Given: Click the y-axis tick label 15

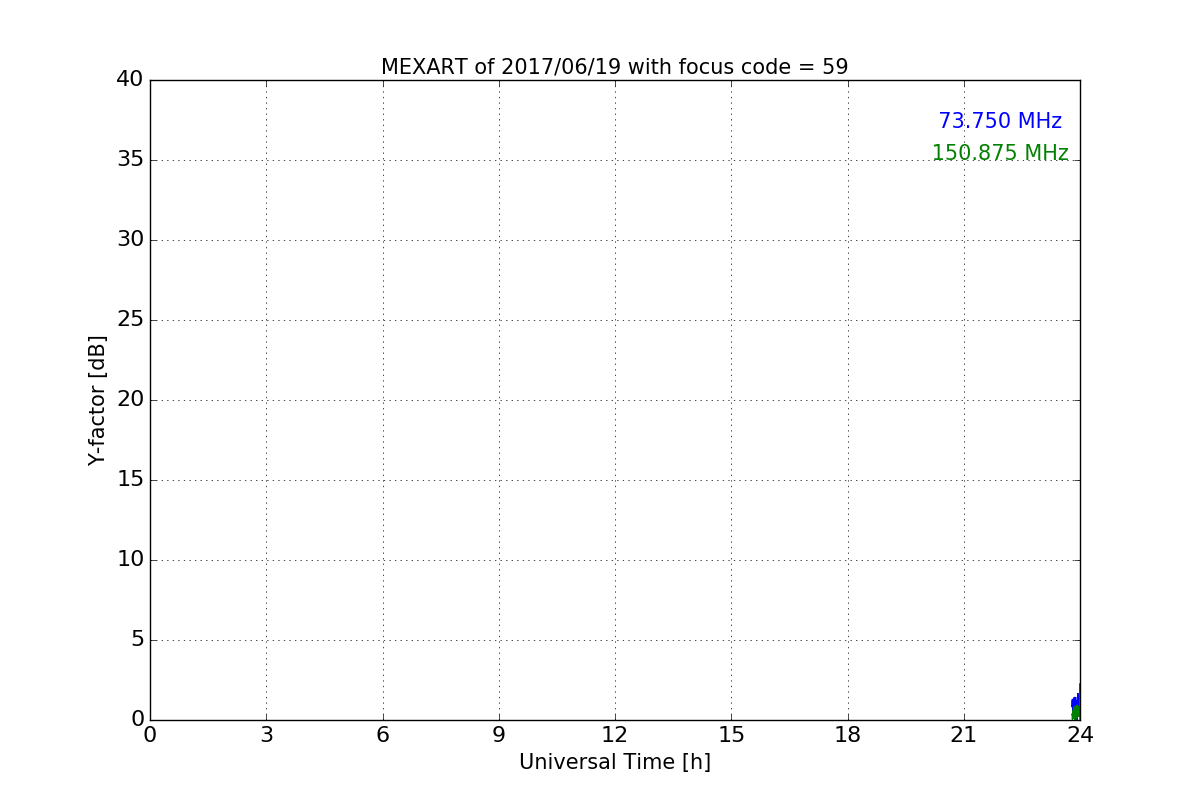Looking at the screenshot, I should click(x=130, y=479).
